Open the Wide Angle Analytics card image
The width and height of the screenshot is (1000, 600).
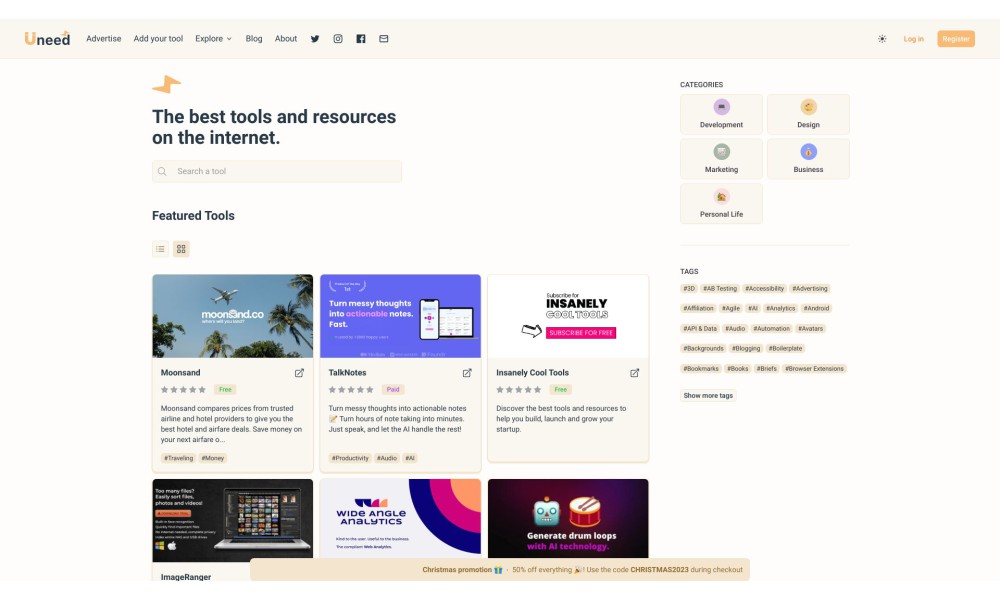click(x=401, y=519)
